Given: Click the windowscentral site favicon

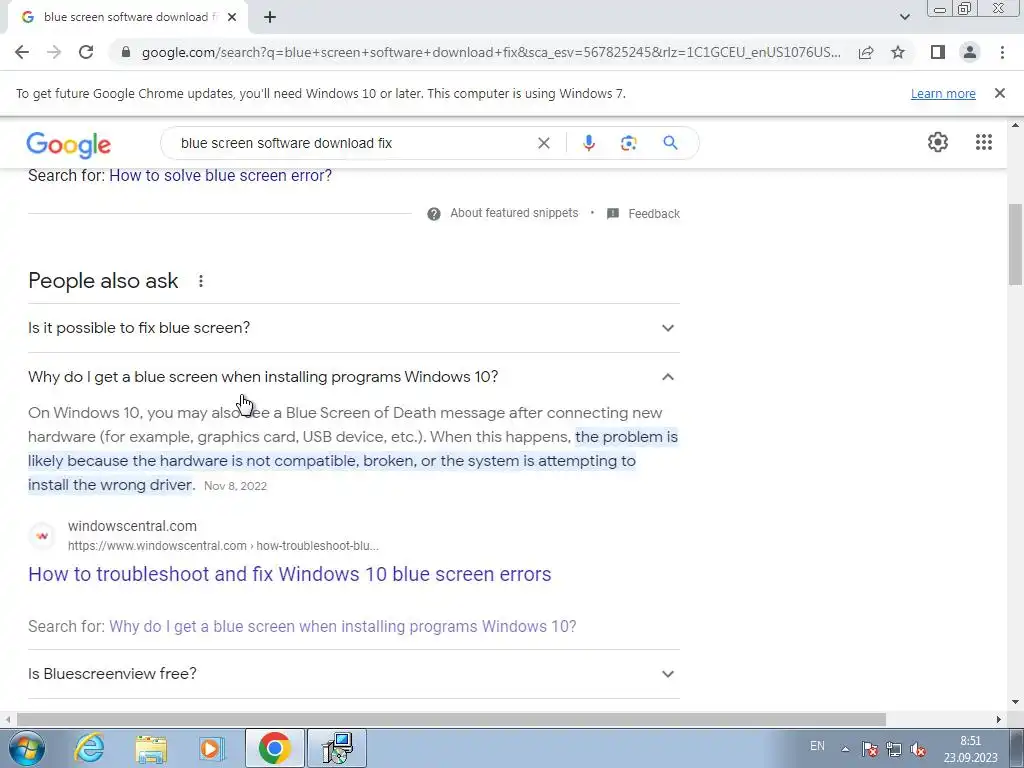Looking at the screenshot, I should [42, 536].
